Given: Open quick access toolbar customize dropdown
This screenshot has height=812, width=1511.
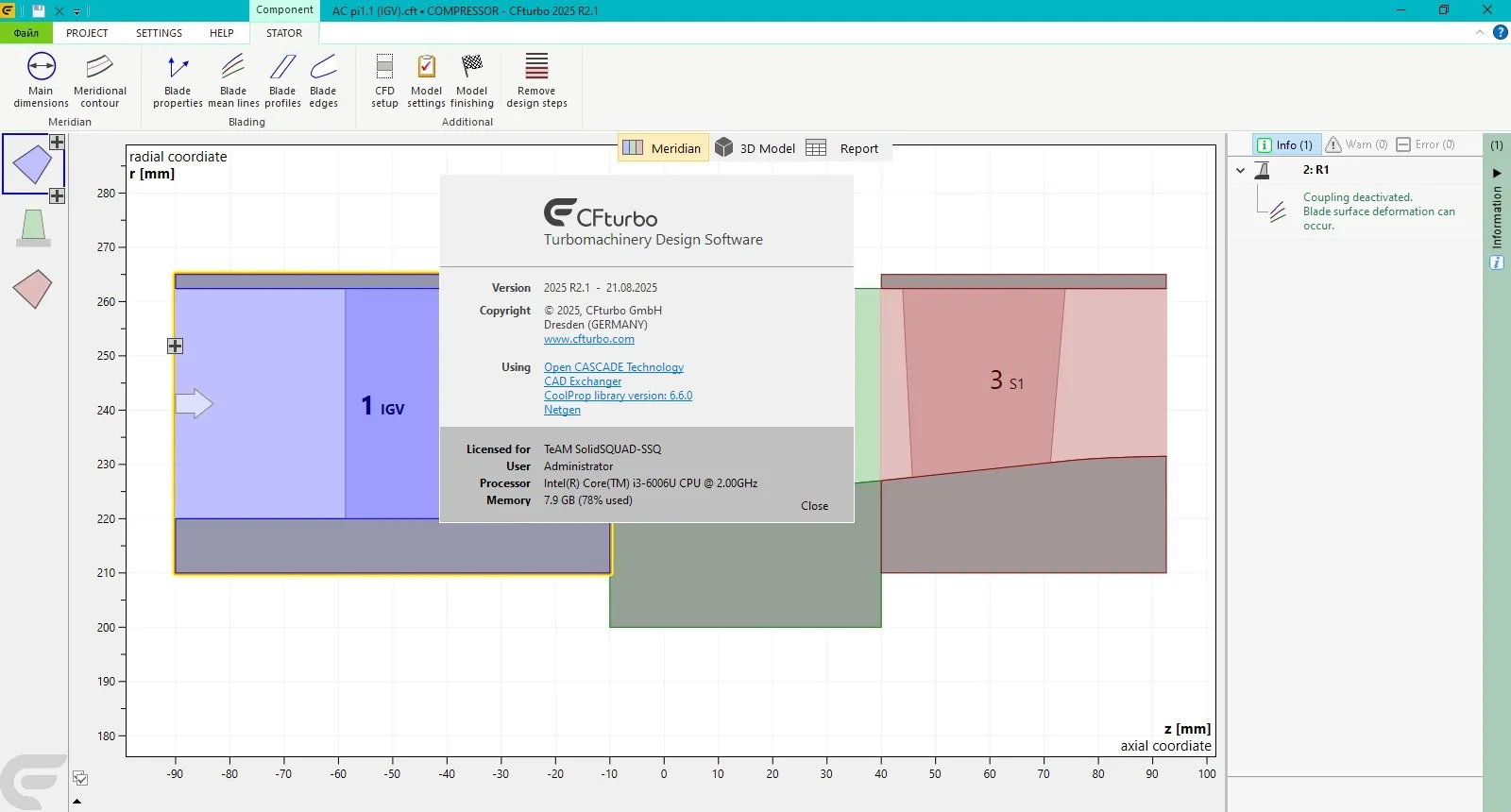Looking at the screenshot, I should (x=77, y=11).
